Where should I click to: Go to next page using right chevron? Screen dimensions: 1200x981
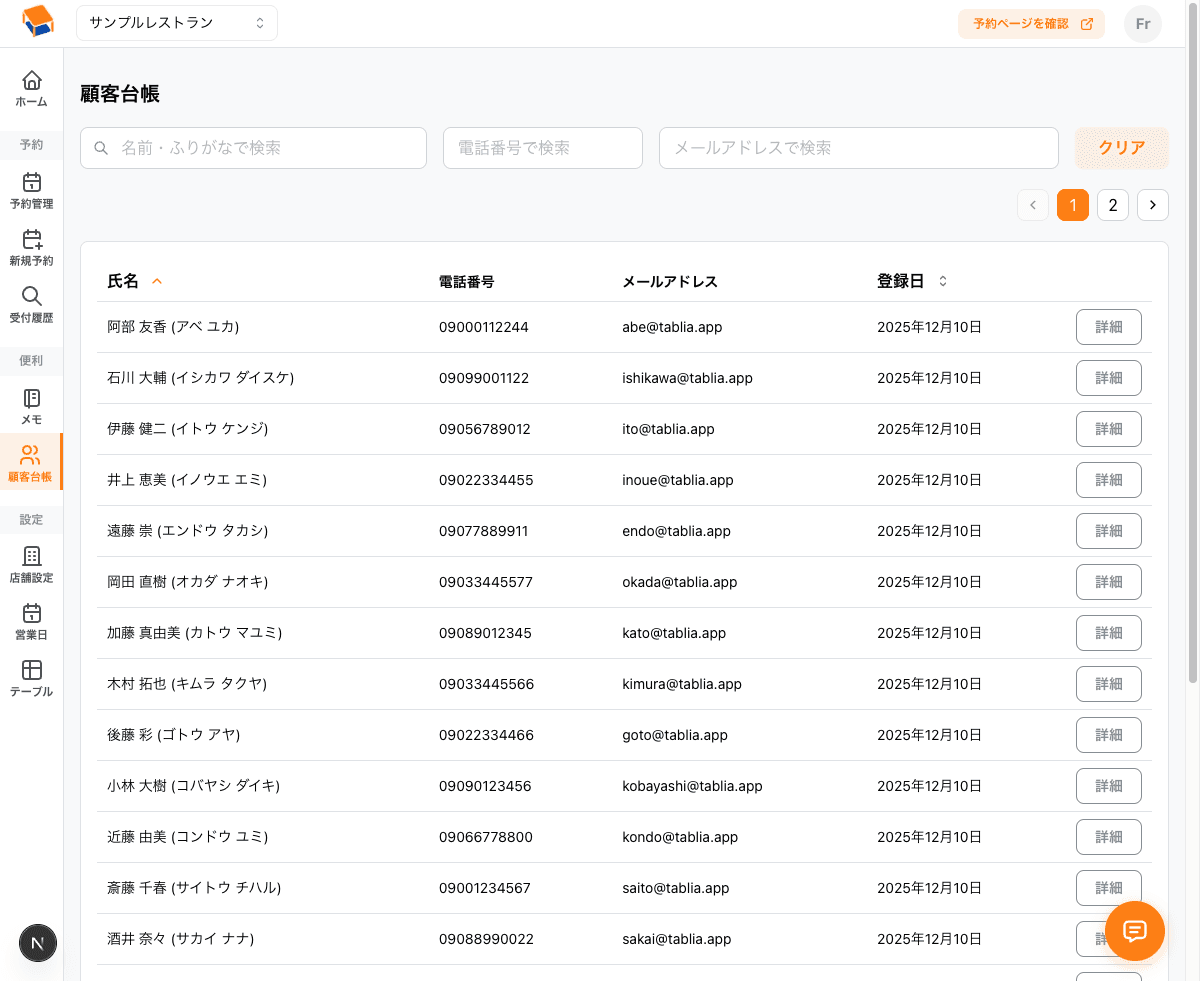coord(1152,205)
